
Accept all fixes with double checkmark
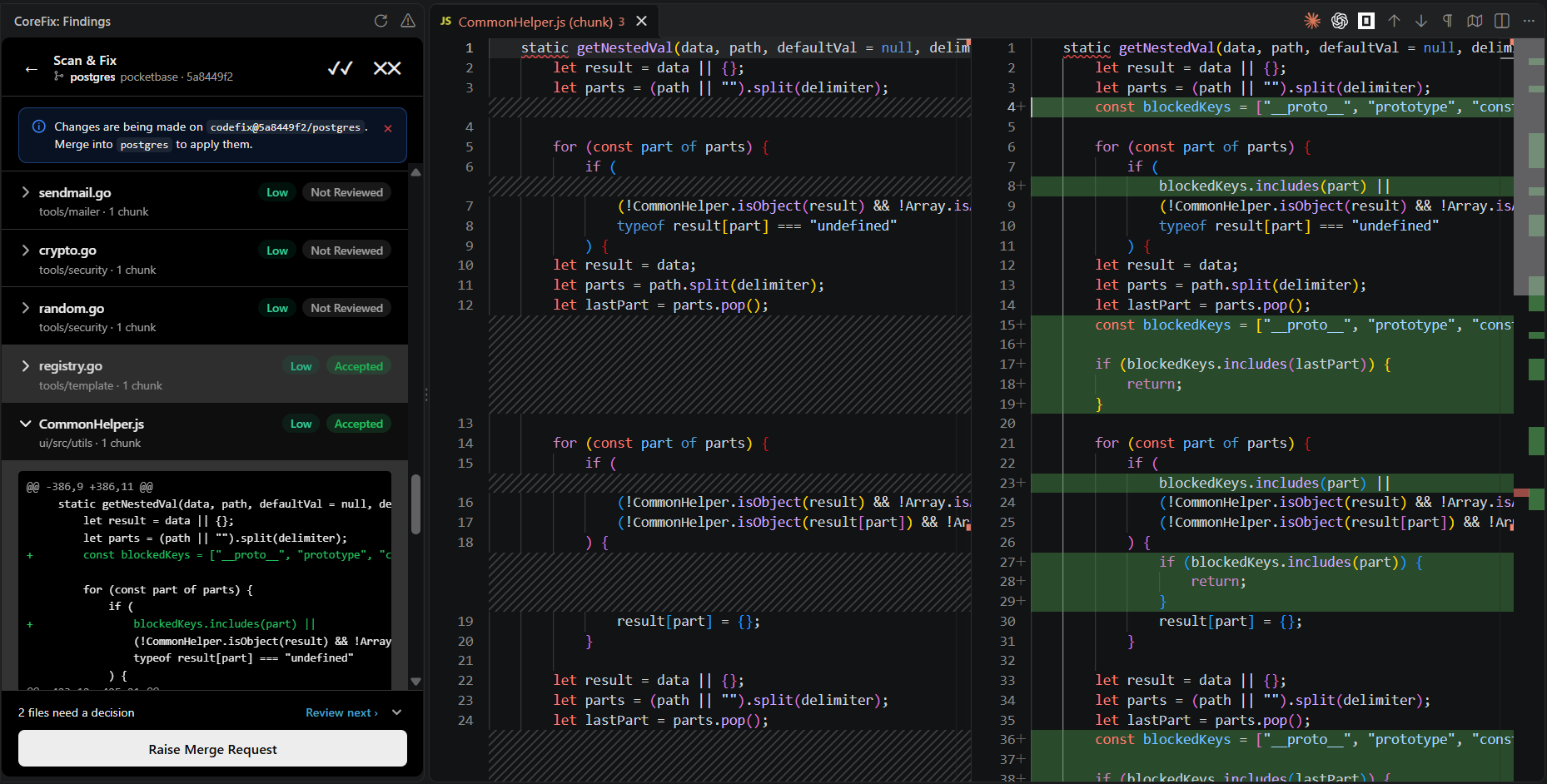[340, 68]
